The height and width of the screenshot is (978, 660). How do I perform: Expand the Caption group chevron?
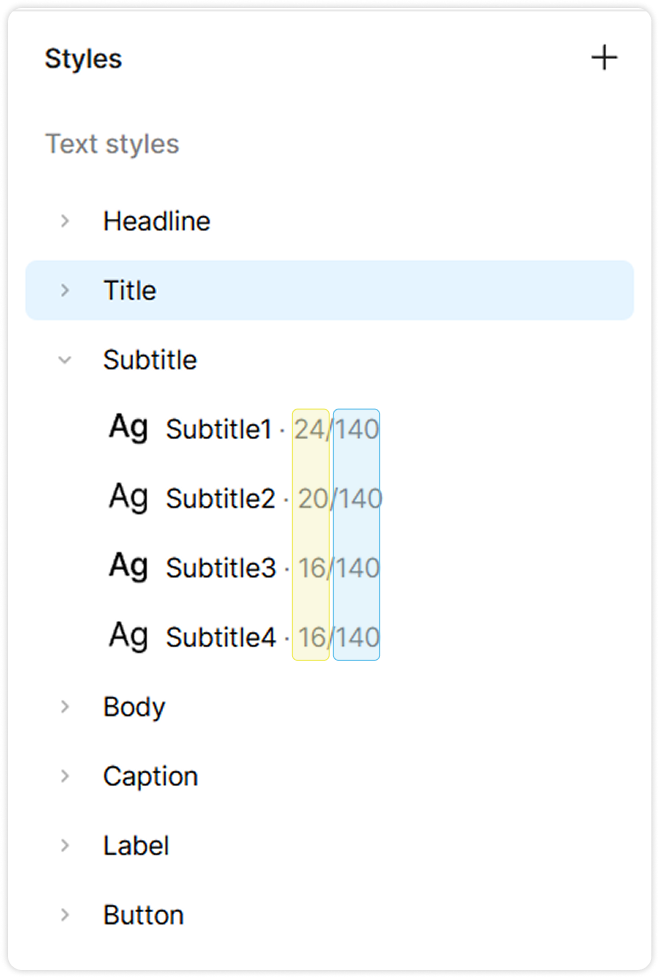pos(65,776)
